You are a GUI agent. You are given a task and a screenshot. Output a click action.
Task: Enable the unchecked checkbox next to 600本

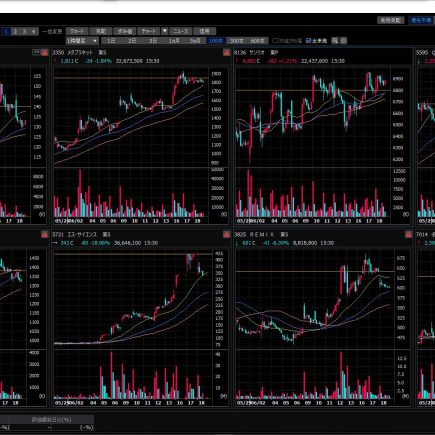275,41
